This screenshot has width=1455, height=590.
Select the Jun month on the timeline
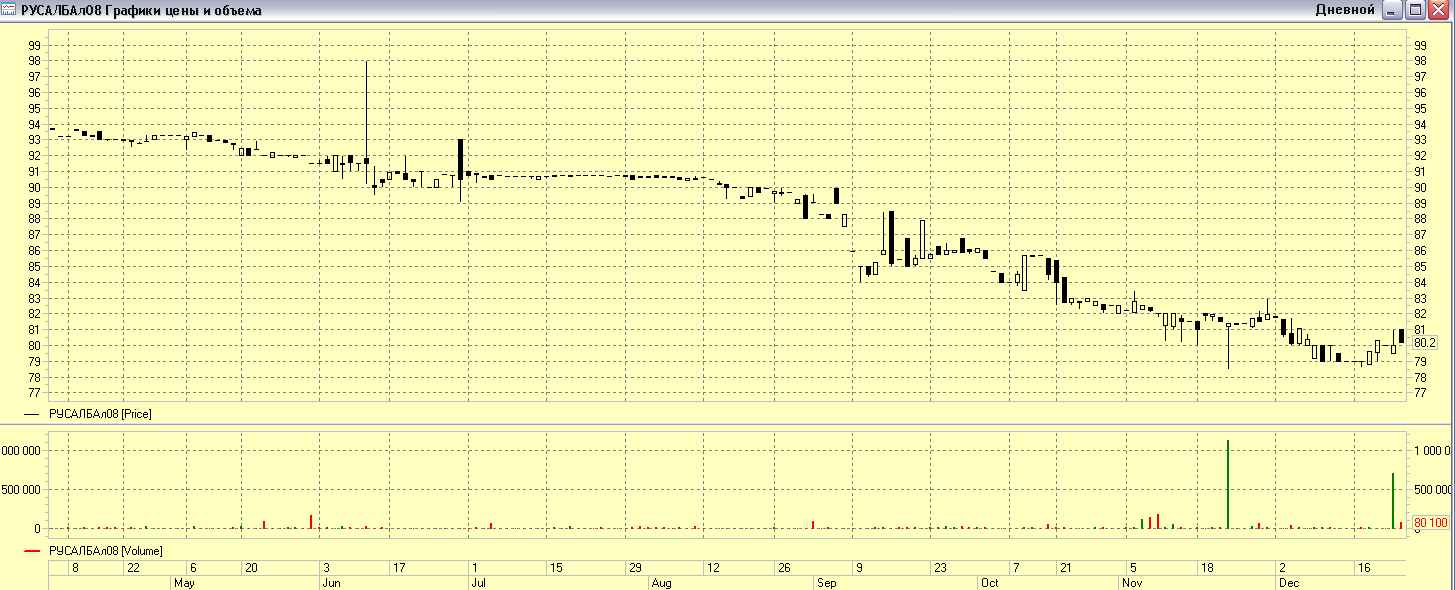[x=329, y=581]
